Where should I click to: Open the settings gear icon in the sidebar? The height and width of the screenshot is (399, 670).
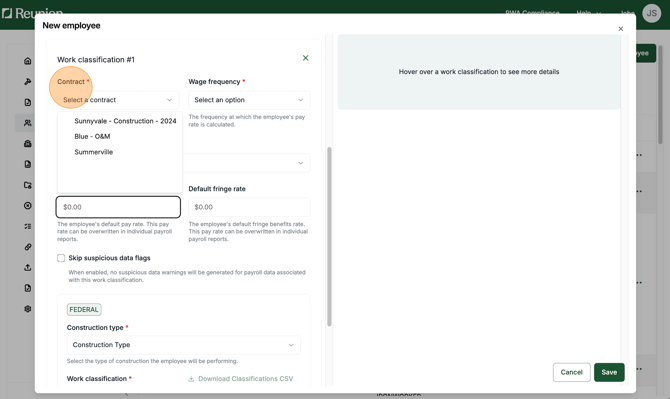click(x=28, y=309)
